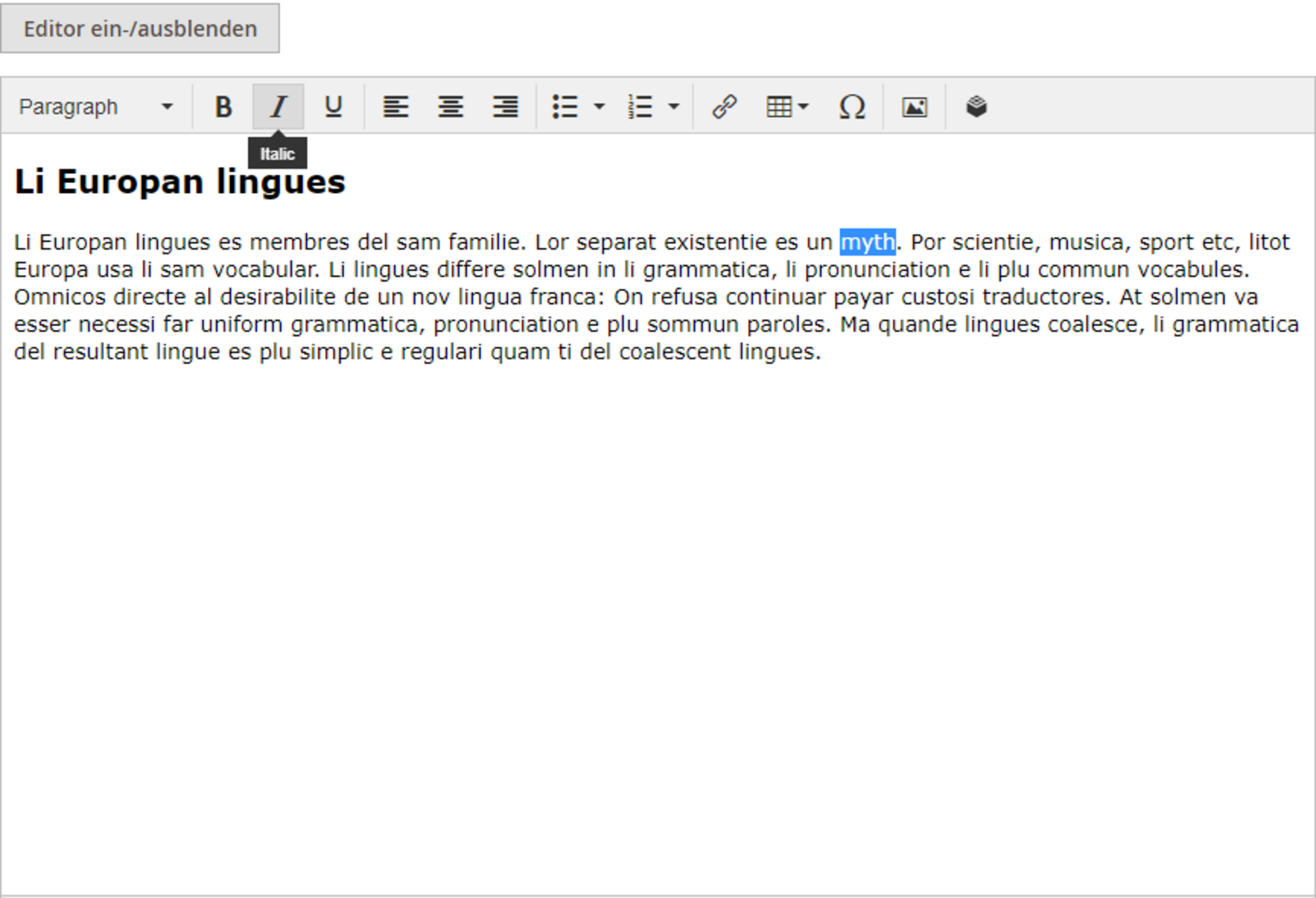Expand numbered list style options arrow
Image resolution: width=1316 pixels, height=898 pixels.
(674, 106)
